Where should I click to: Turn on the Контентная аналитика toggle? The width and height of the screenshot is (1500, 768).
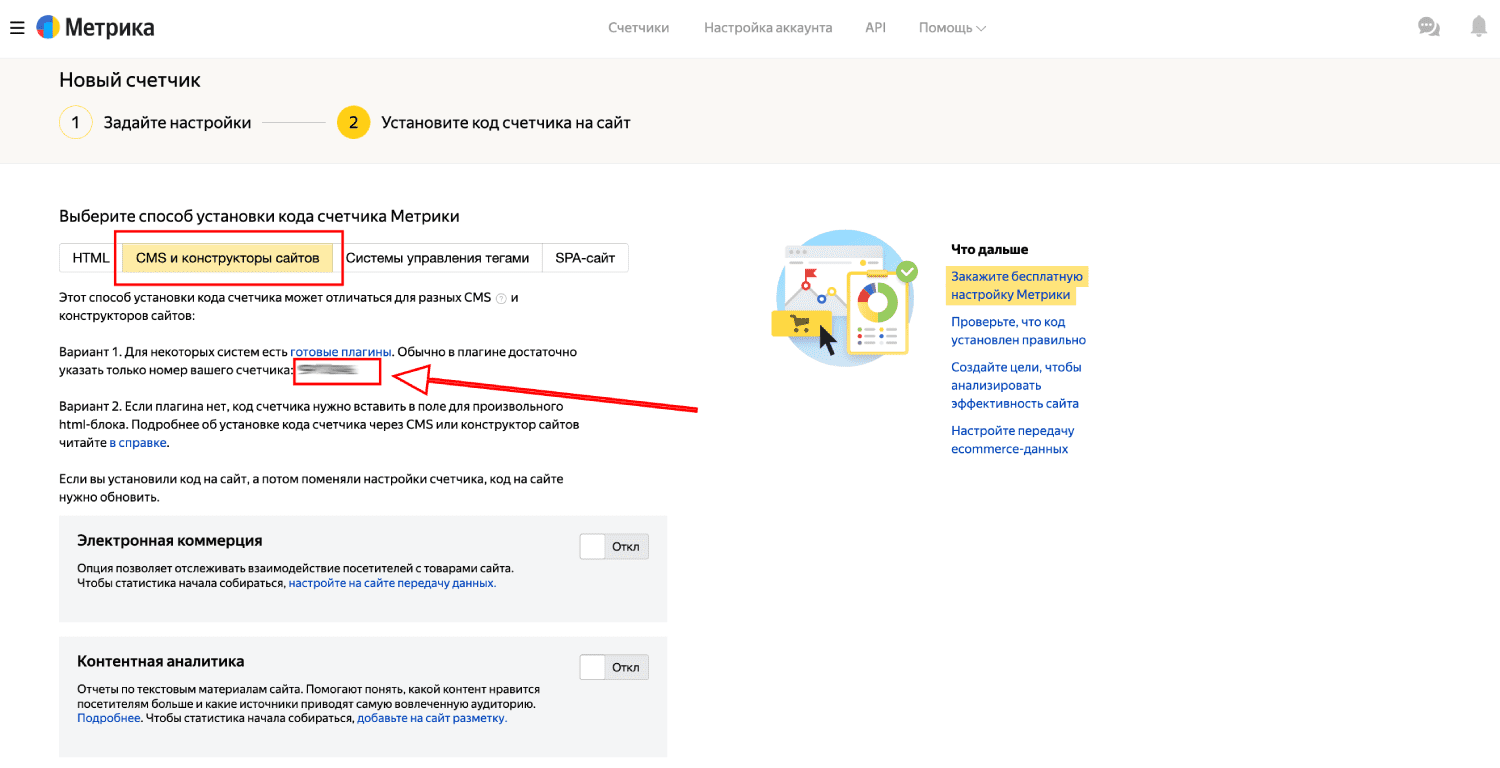[614, 667]
